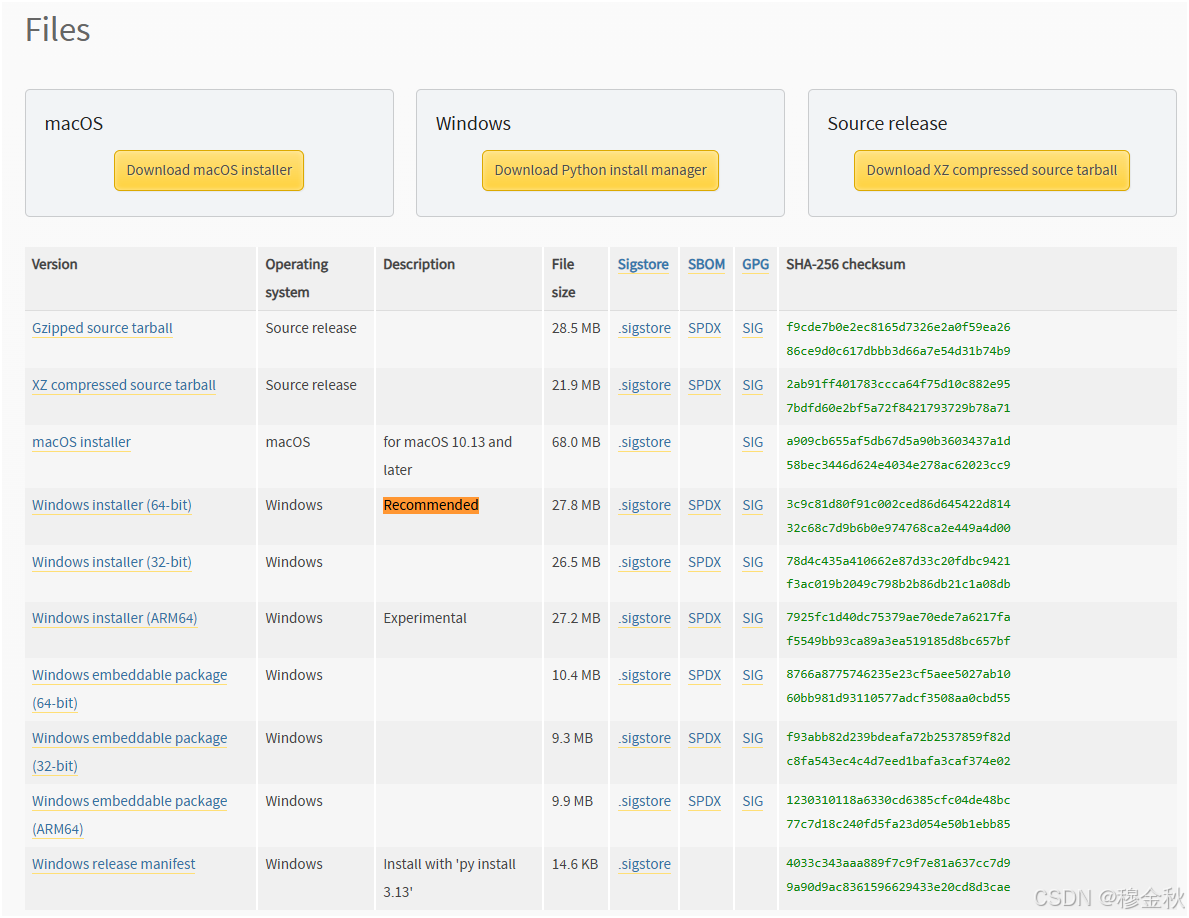Open .sigstore for embeddable package (ARM64)
Viewport: 1189px width, 918px height.
(644, 801)
